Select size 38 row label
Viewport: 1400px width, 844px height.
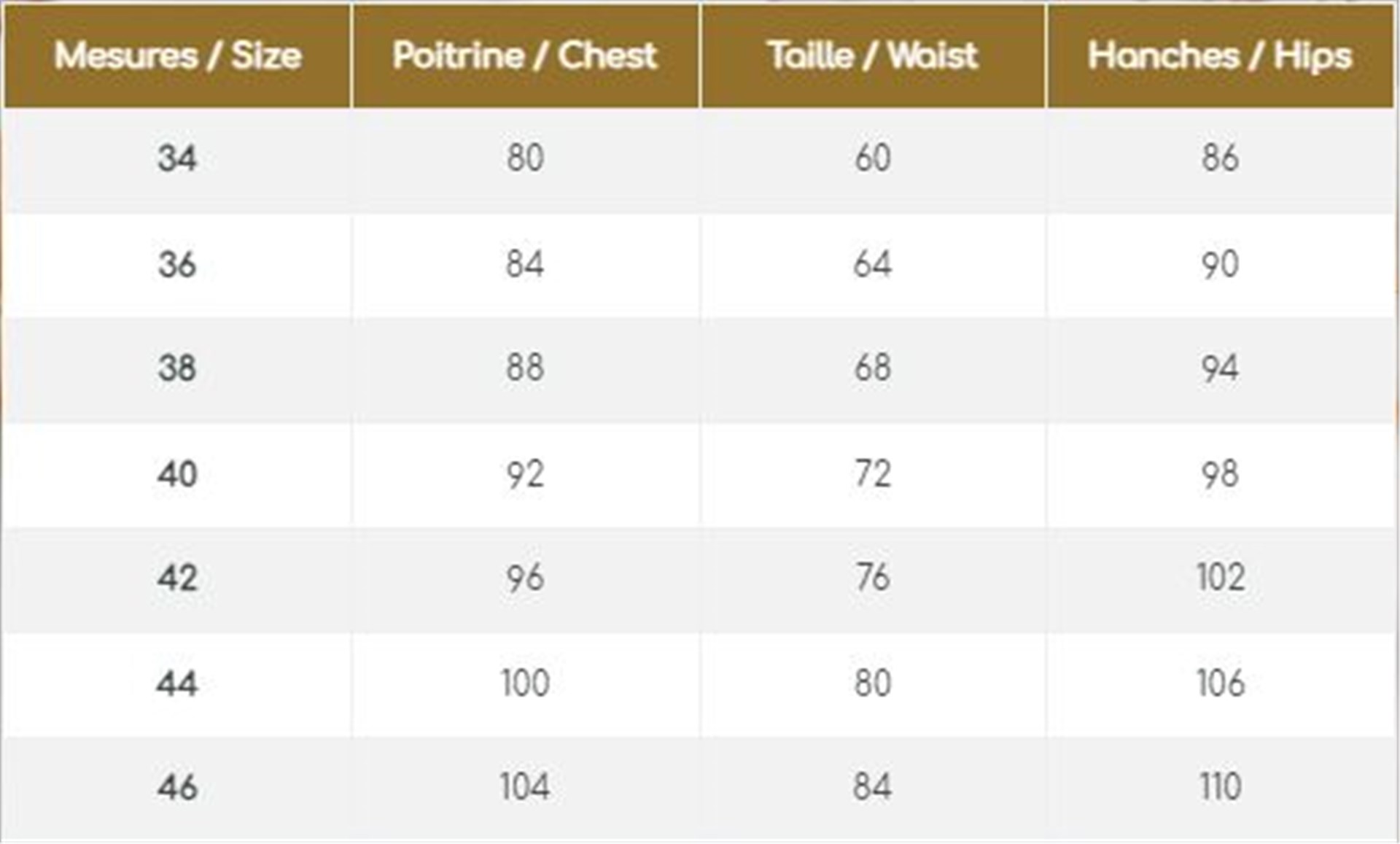click(177, 368)
